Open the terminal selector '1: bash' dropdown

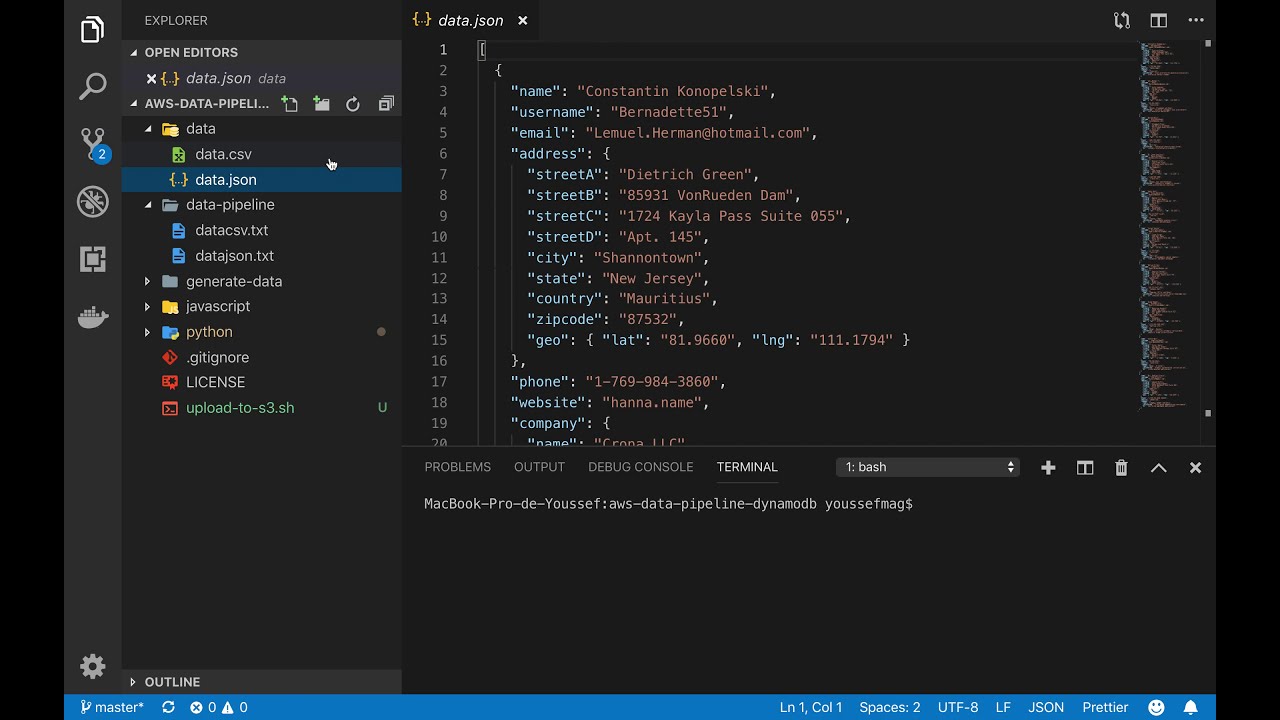click(928, 467)
